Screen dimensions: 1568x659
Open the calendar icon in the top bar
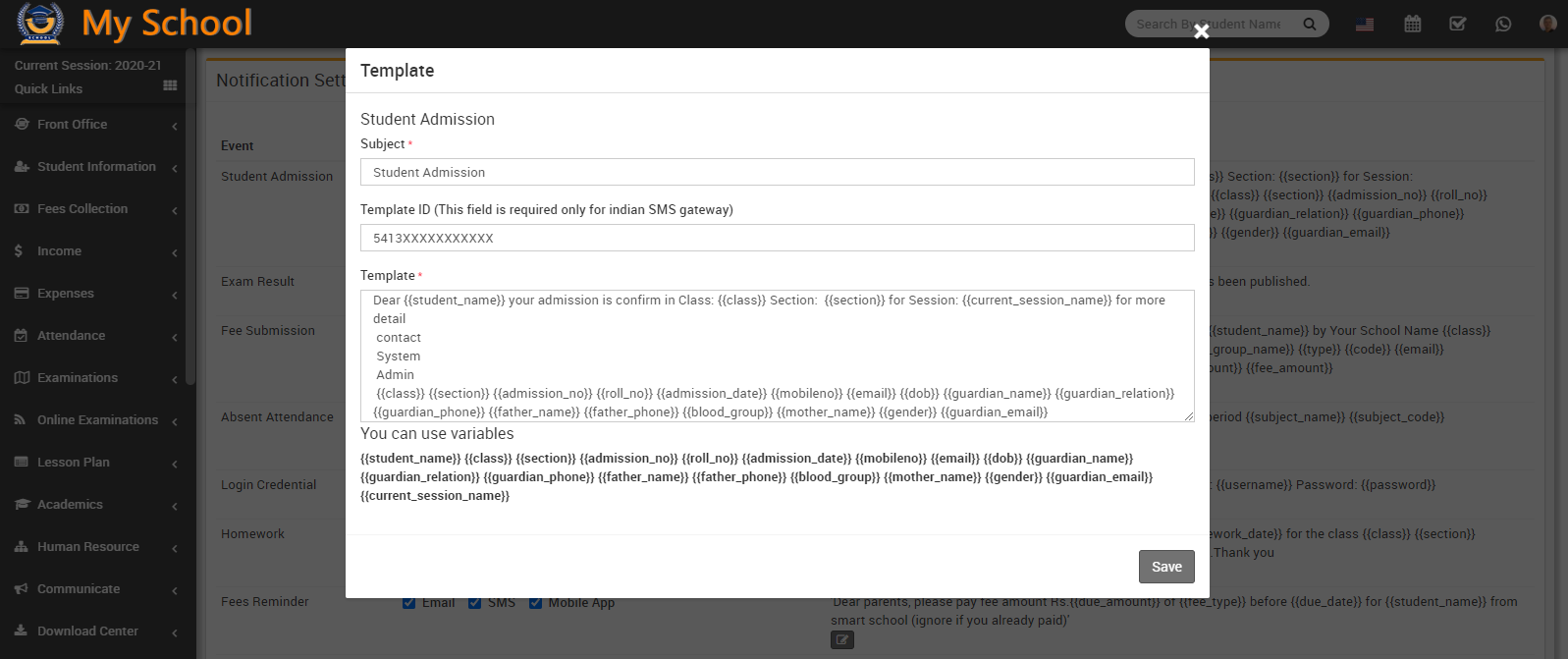(1412, 23)
